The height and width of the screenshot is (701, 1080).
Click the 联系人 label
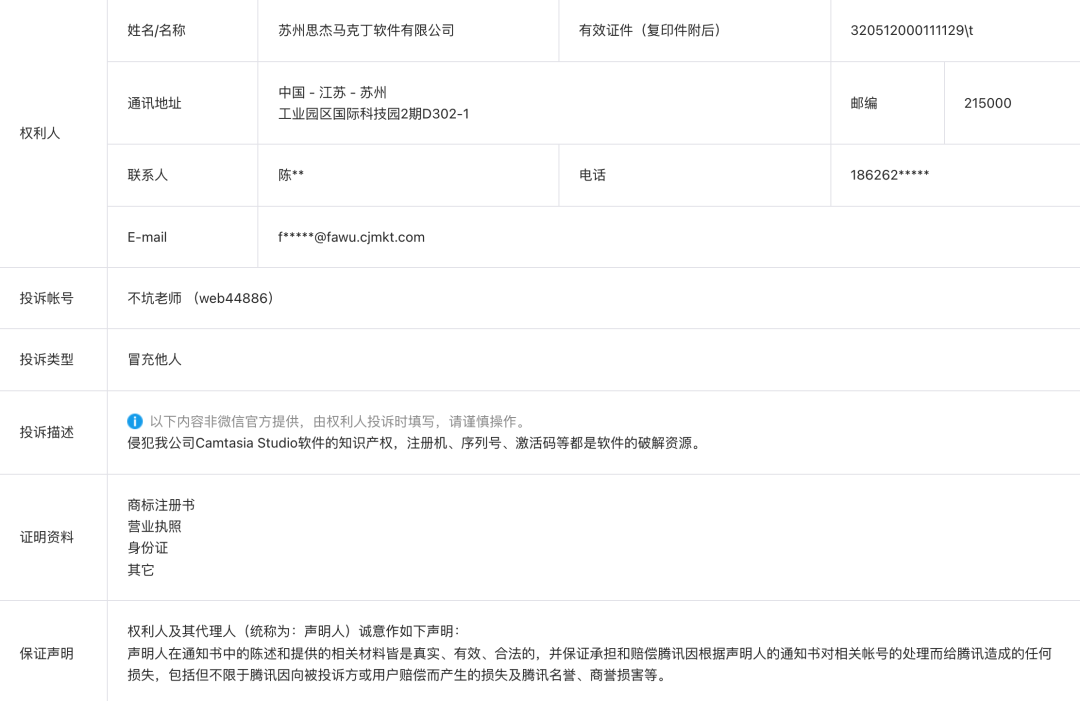tap(147, 175)
